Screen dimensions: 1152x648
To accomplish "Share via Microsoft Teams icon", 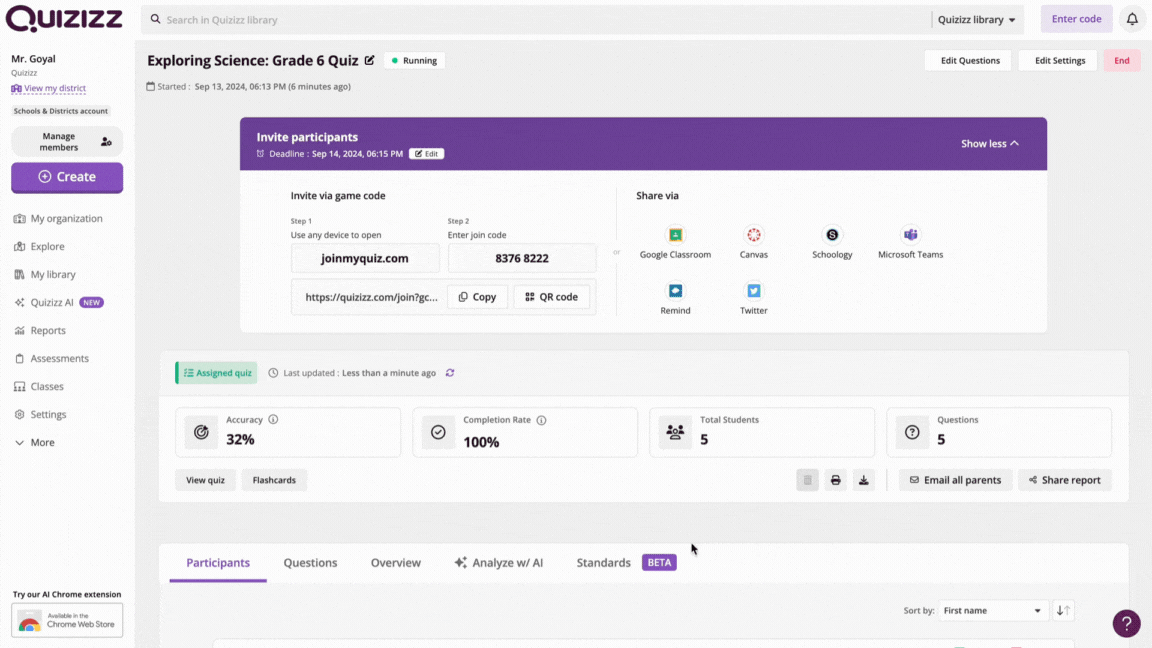I will (x=910, y=235).
